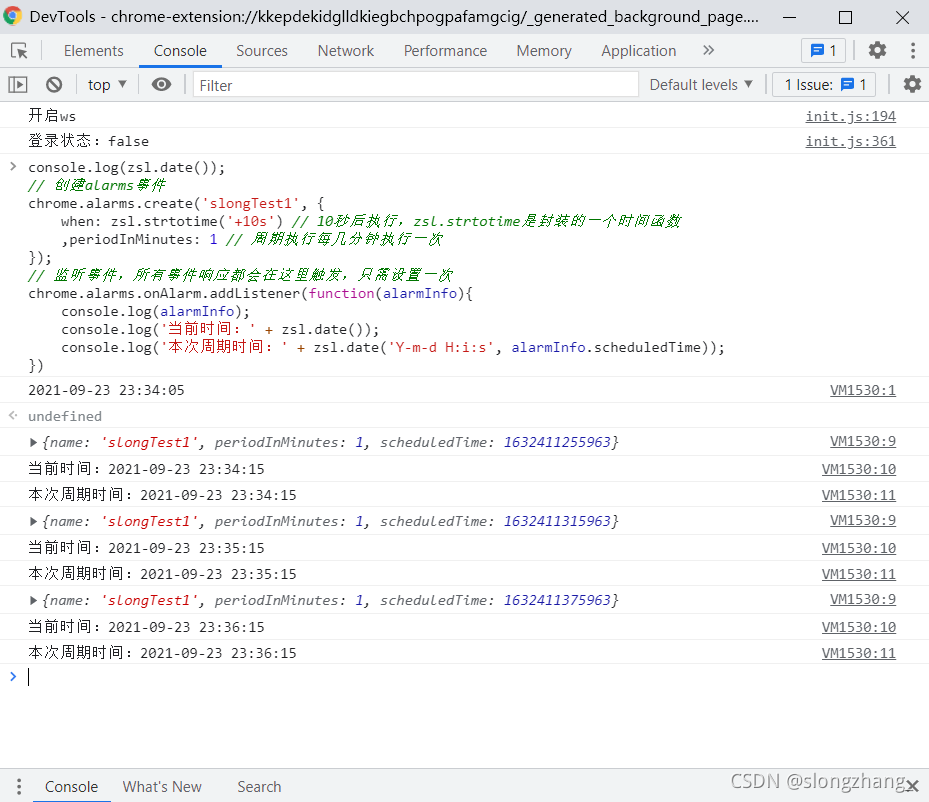Open the Default levels dropdown
This screenshot has width=929, height=802.
pyautogui.click(x=701, y=85)
